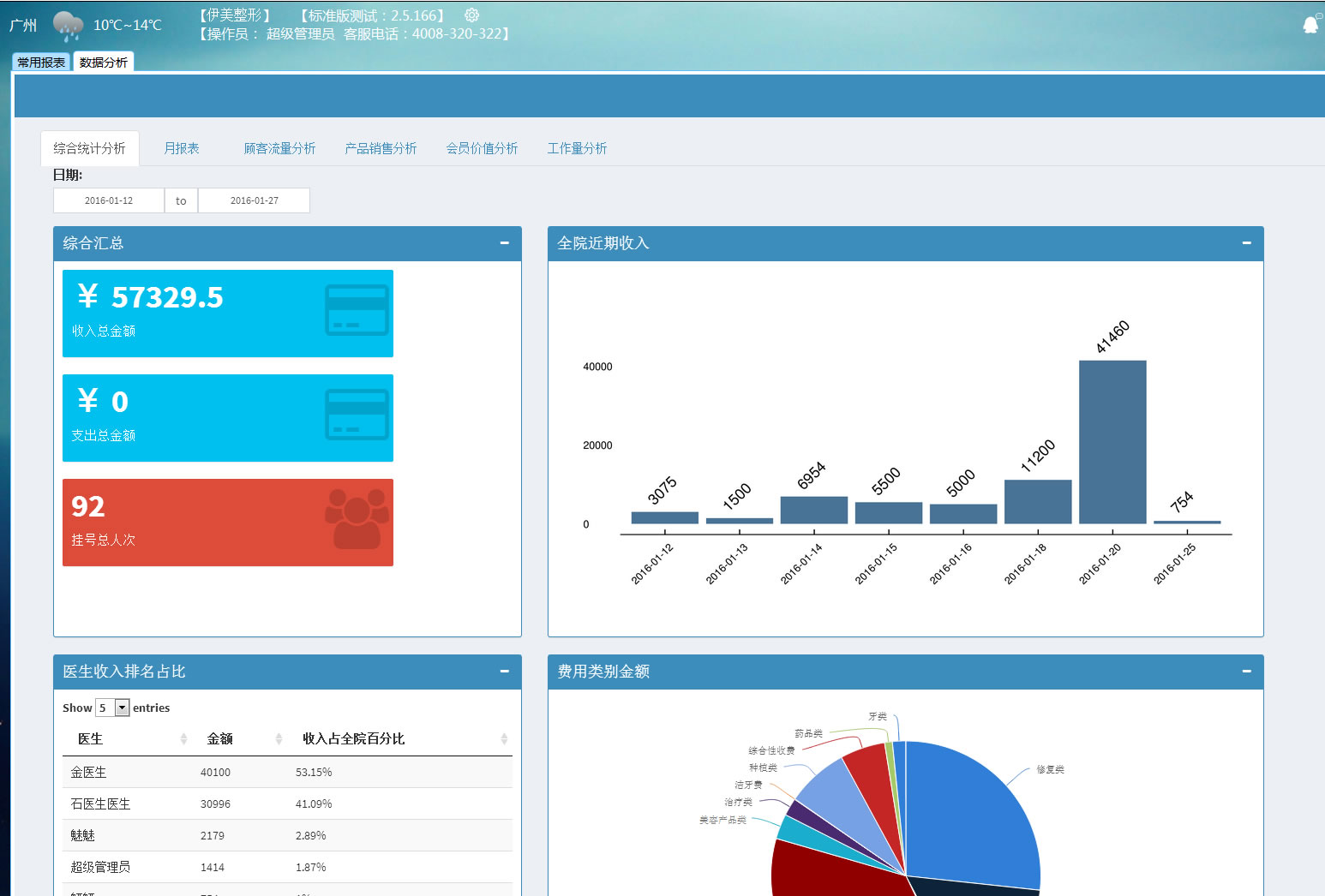Click the amount cell 40100
The image size is (1325, 896).
pos(215,773)
